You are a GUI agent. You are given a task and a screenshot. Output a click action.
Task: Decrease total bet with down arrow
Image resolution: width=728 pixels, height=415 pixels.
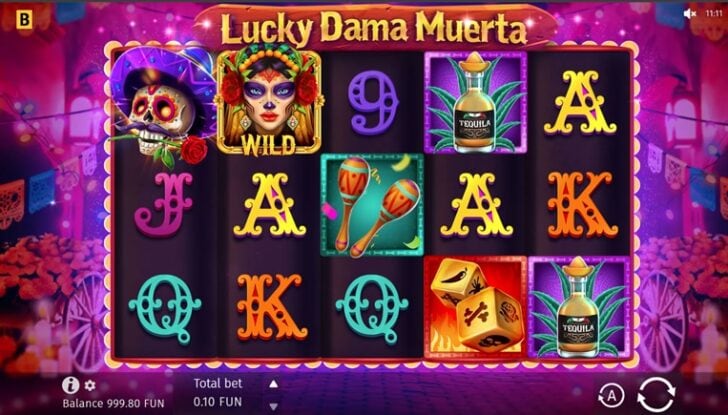coord(274,406)
